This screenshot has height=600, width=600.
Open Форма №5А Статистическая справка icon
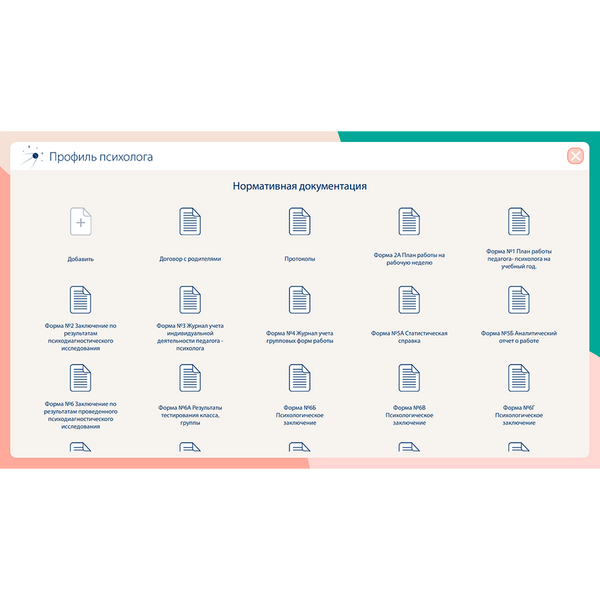409,300
